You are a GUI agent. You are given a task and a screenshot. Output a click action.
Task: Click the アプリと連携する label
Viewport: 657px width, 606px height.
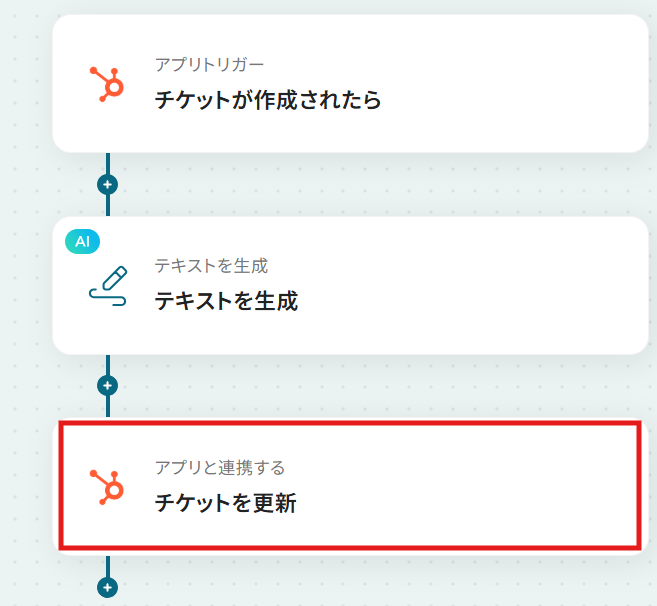(220, 467)
